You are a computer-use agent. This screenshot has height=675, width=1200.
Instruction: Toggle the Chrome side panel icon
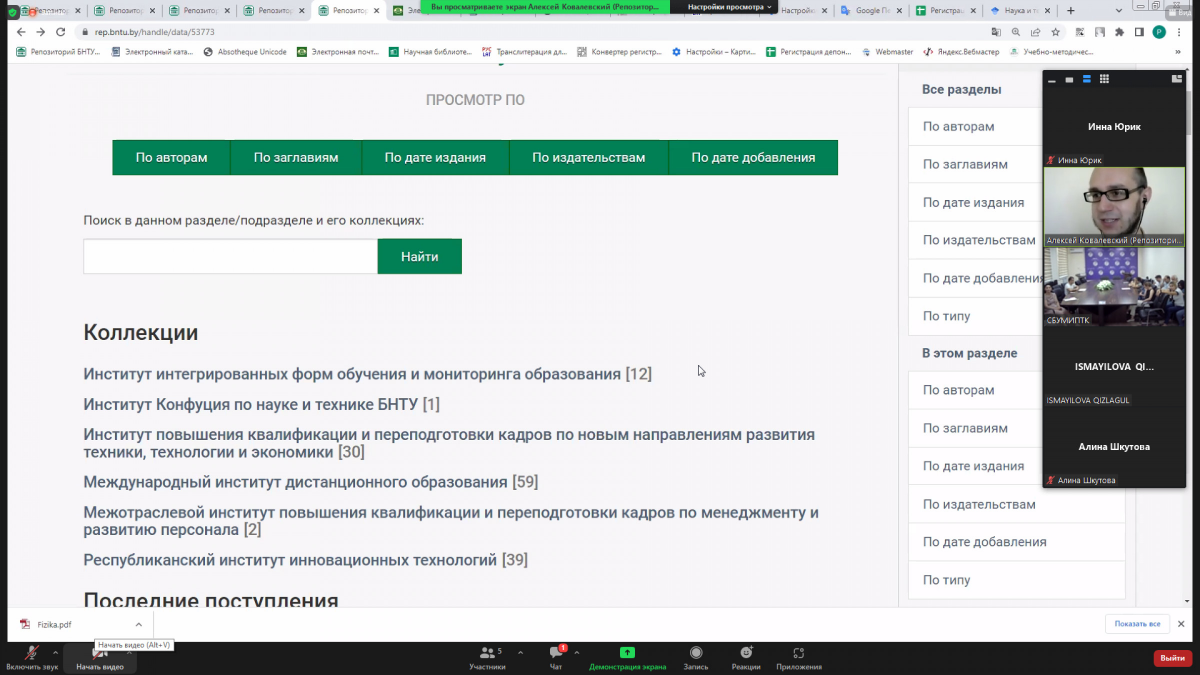[x=1138, y=32]
